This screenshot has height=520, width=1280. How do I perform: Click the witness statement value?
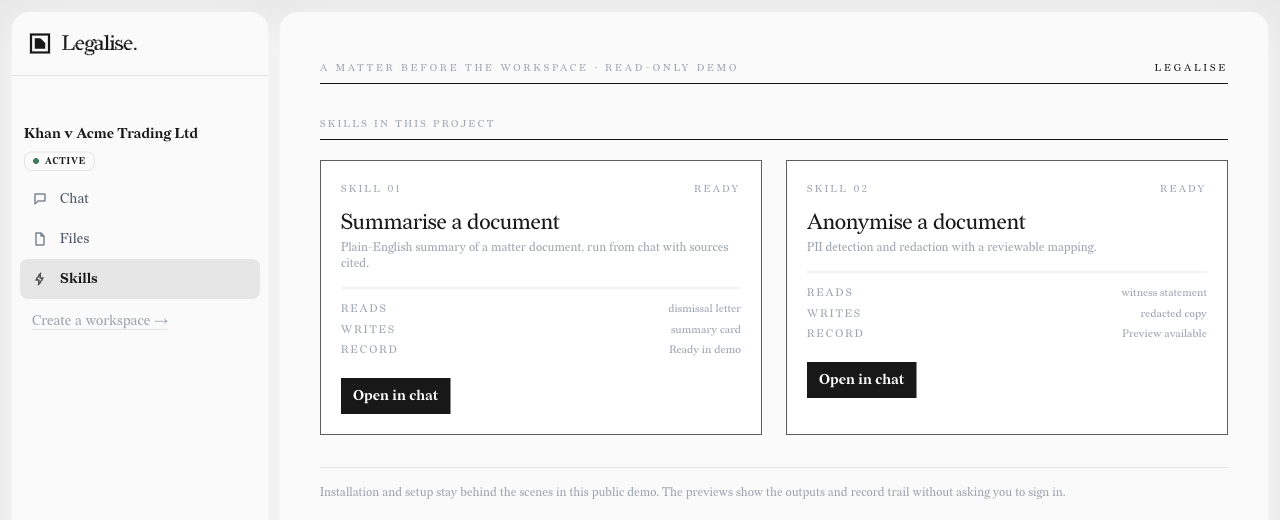[1164, 293]
